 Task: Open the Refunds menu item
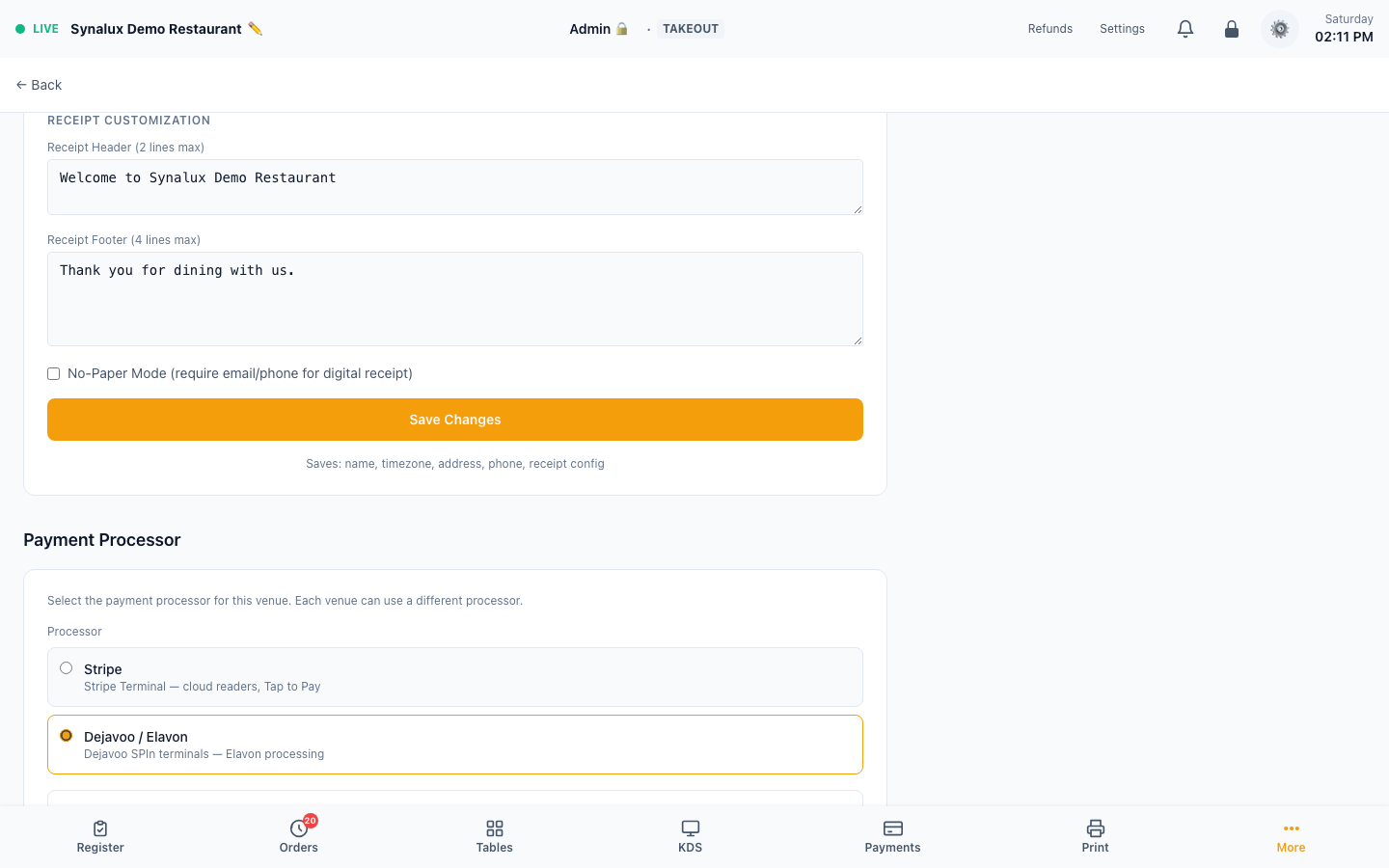pos(1050,29)
